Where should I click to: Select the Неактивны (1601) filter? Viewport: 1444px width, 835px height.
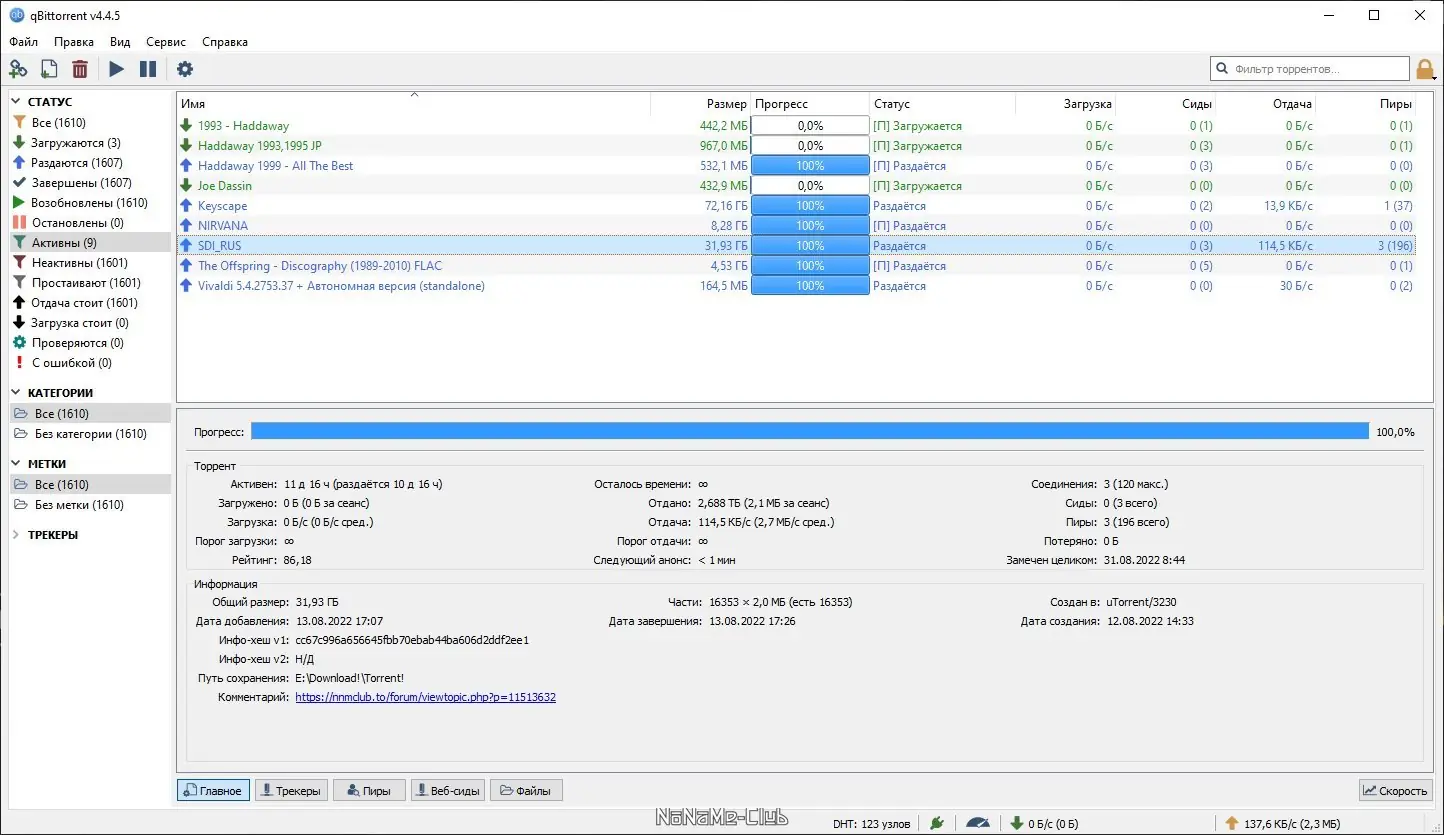(x=90, y=263)
